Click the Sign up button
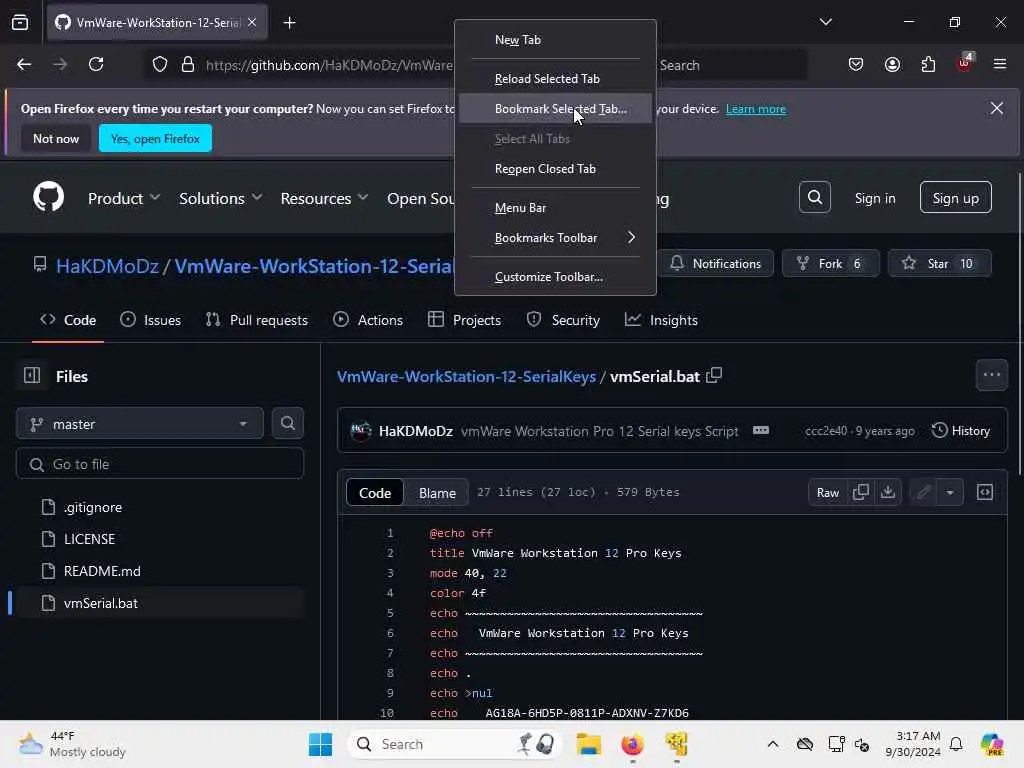Screen dimensions: 1024x768 coord(955,198)
